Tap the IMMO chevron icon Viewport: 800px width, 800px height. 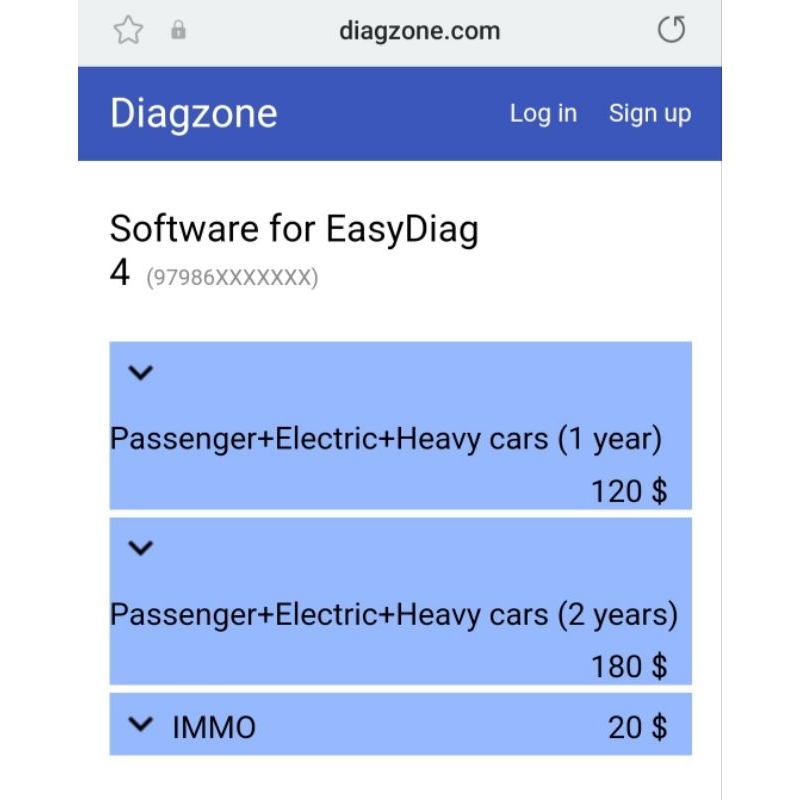[x=141, y=727]
